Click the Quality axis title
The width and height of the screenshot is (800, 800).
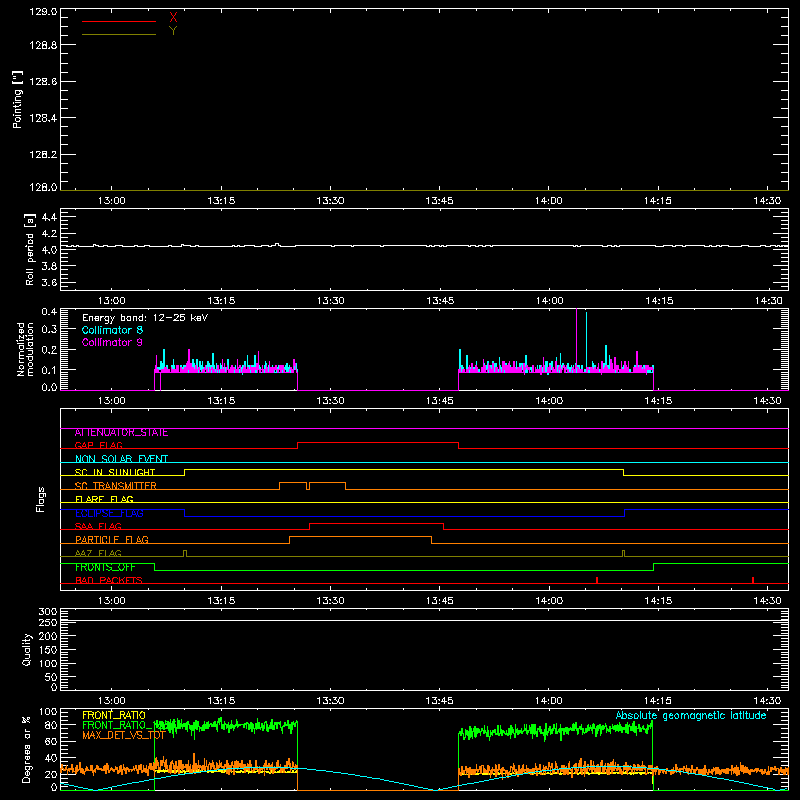(27, 649)
